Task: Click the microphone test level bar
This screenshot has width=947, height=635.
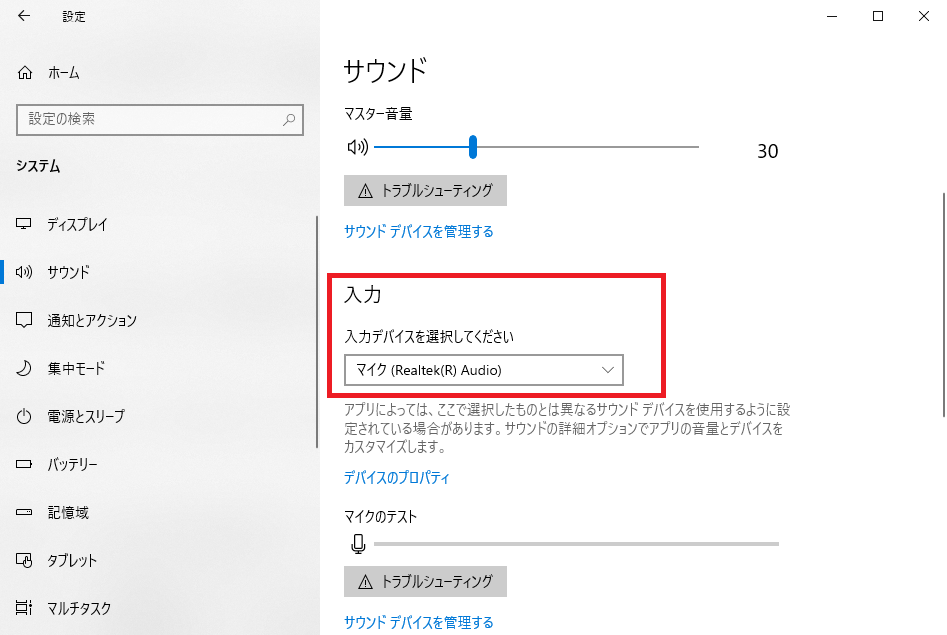Action: click(576, 544)
